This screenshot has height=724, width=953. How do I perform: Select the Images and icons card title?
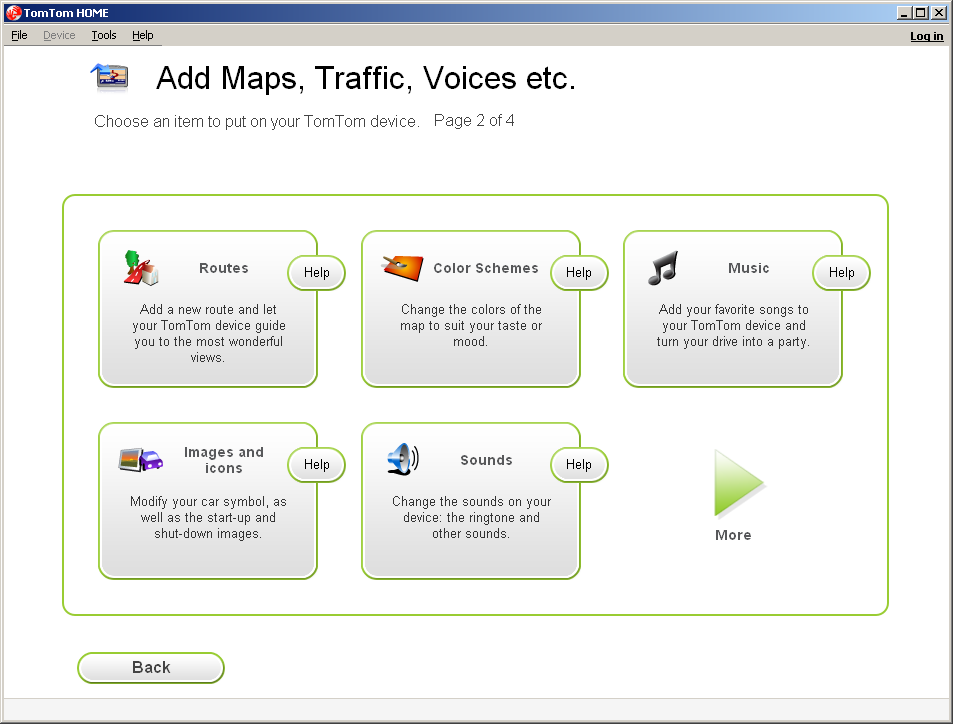point(224,460)
